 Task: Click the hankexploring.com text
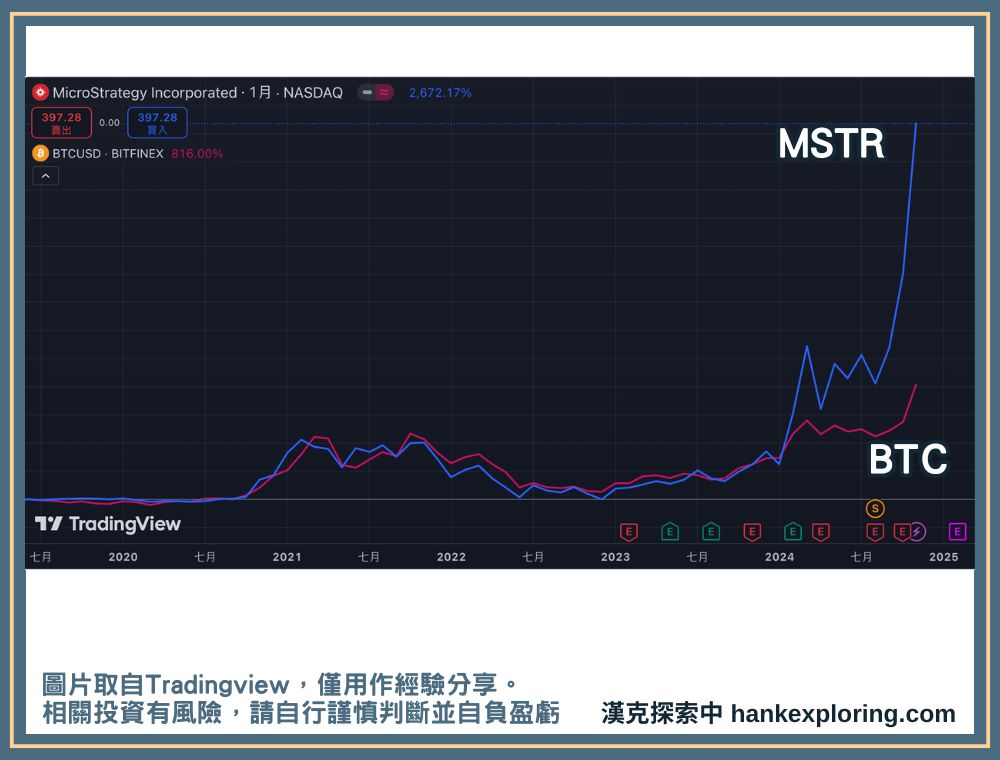pyautogui.click(x=843, y=713)
